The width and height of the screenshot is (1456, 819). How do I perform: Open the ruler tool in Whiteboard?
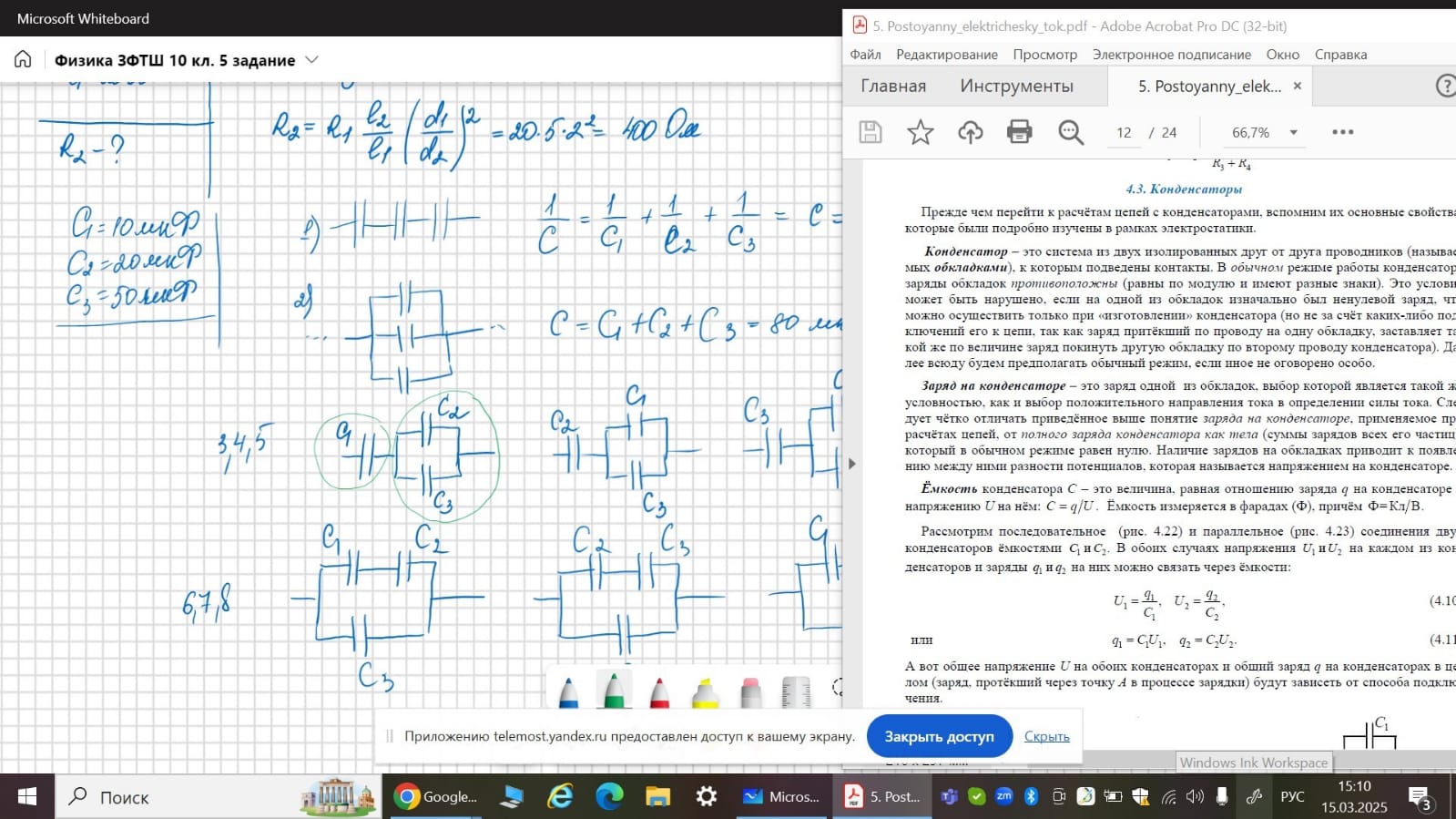(x=796, y=692)
